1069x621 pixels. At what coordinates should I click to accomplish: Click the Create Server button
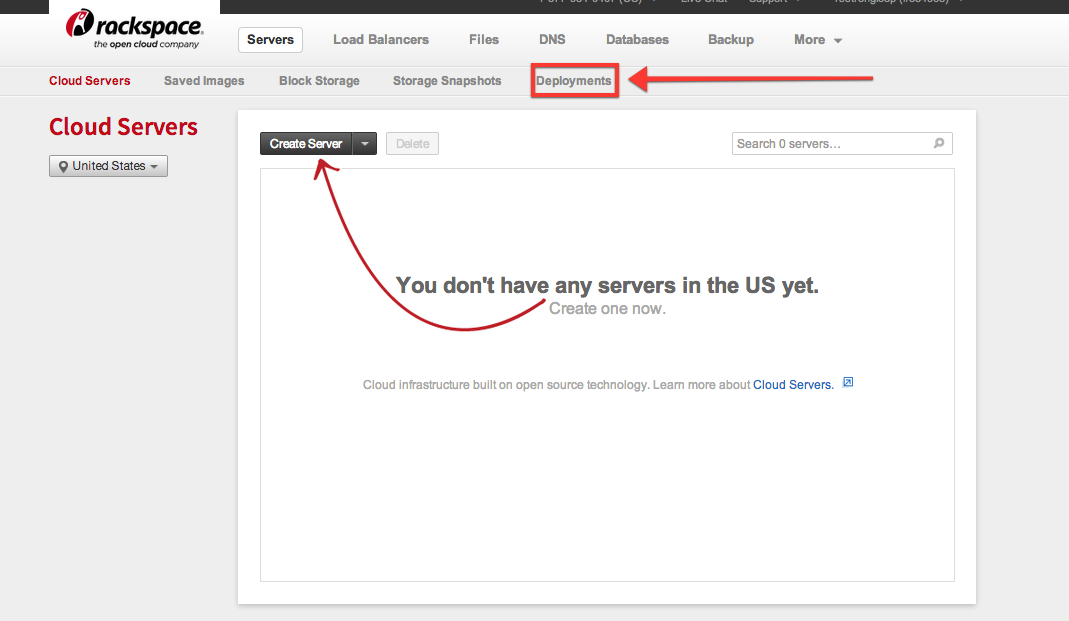(x=306, y=144)
